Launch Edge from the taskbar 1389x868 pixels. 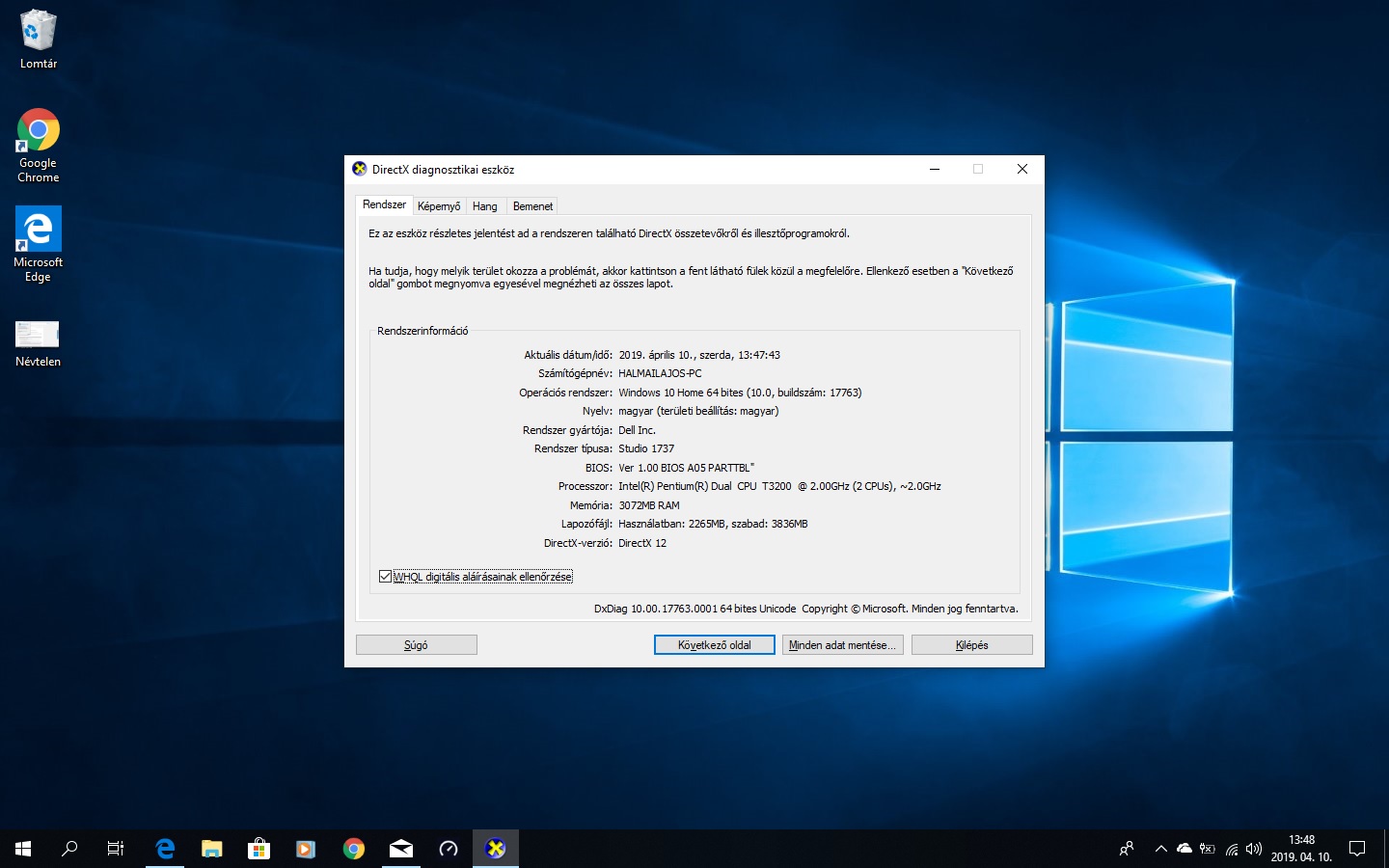point(165,849)
